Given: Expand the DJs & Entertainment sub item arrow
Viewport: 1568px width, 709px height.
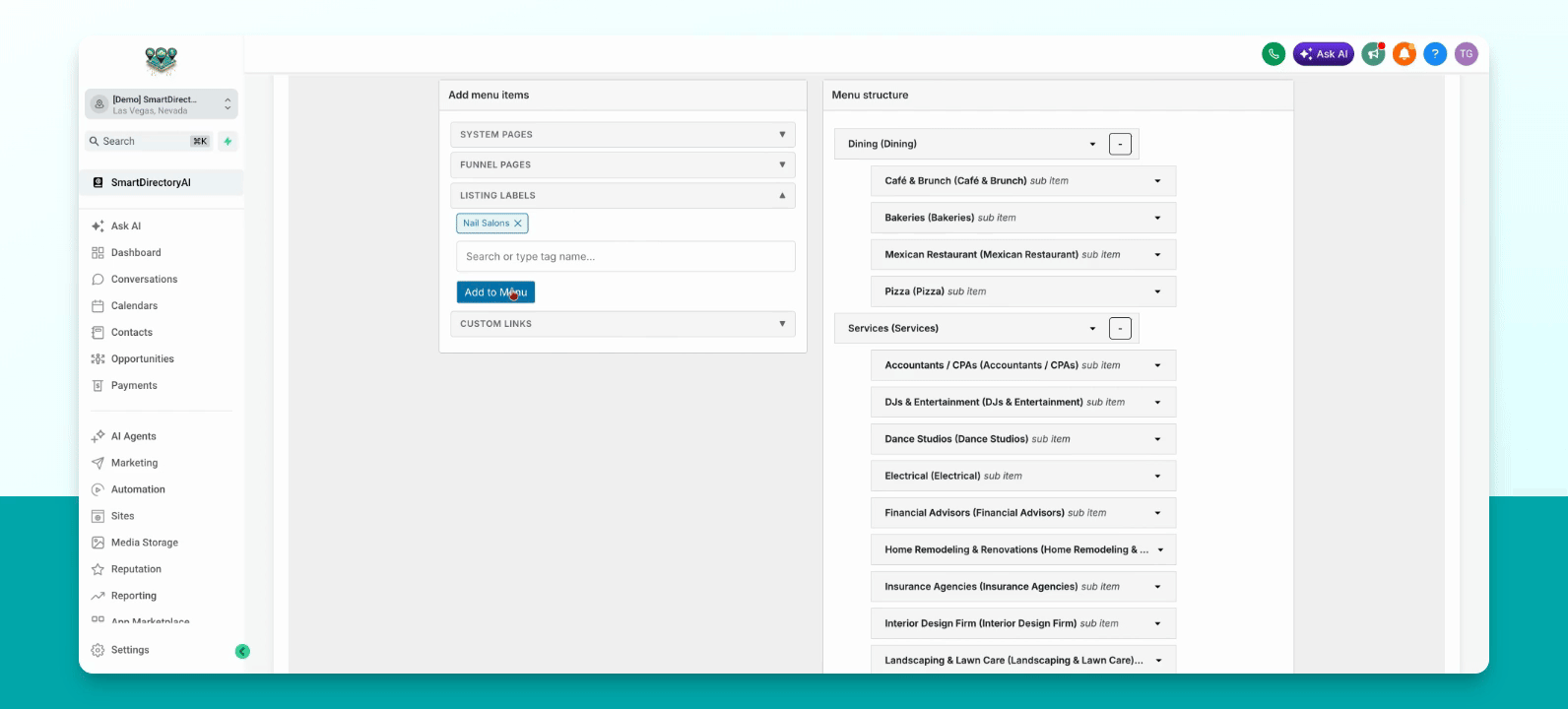Looking at the screenshot, I should [1157, 403].
